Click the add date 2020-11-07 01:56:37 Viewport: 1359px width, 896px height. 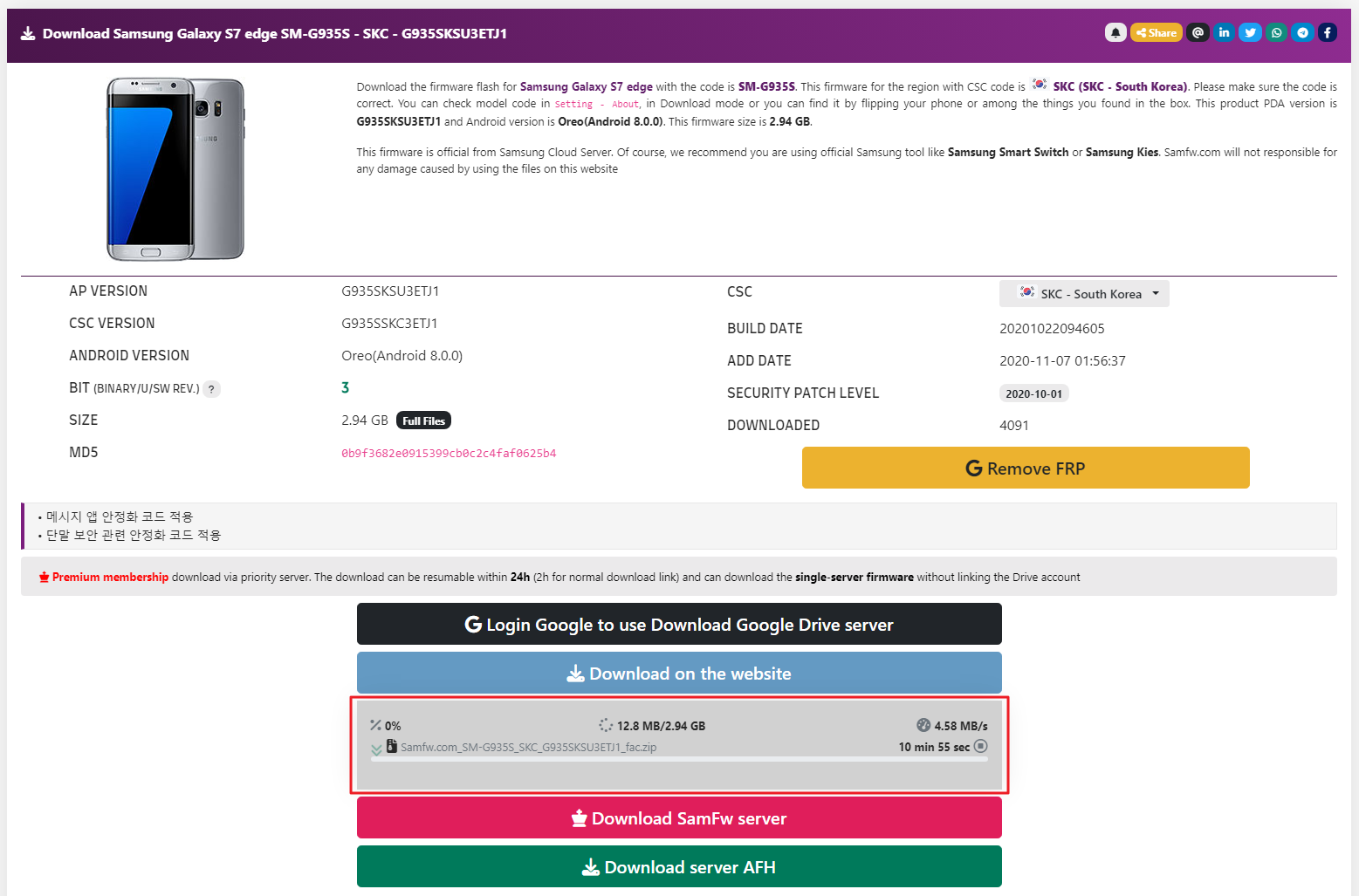(1062, 361)
